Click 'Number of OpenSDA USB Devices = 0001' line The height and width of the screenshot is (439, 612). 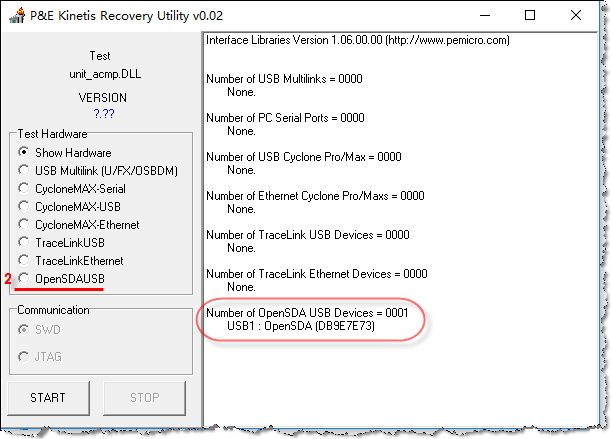pos(307,313)
